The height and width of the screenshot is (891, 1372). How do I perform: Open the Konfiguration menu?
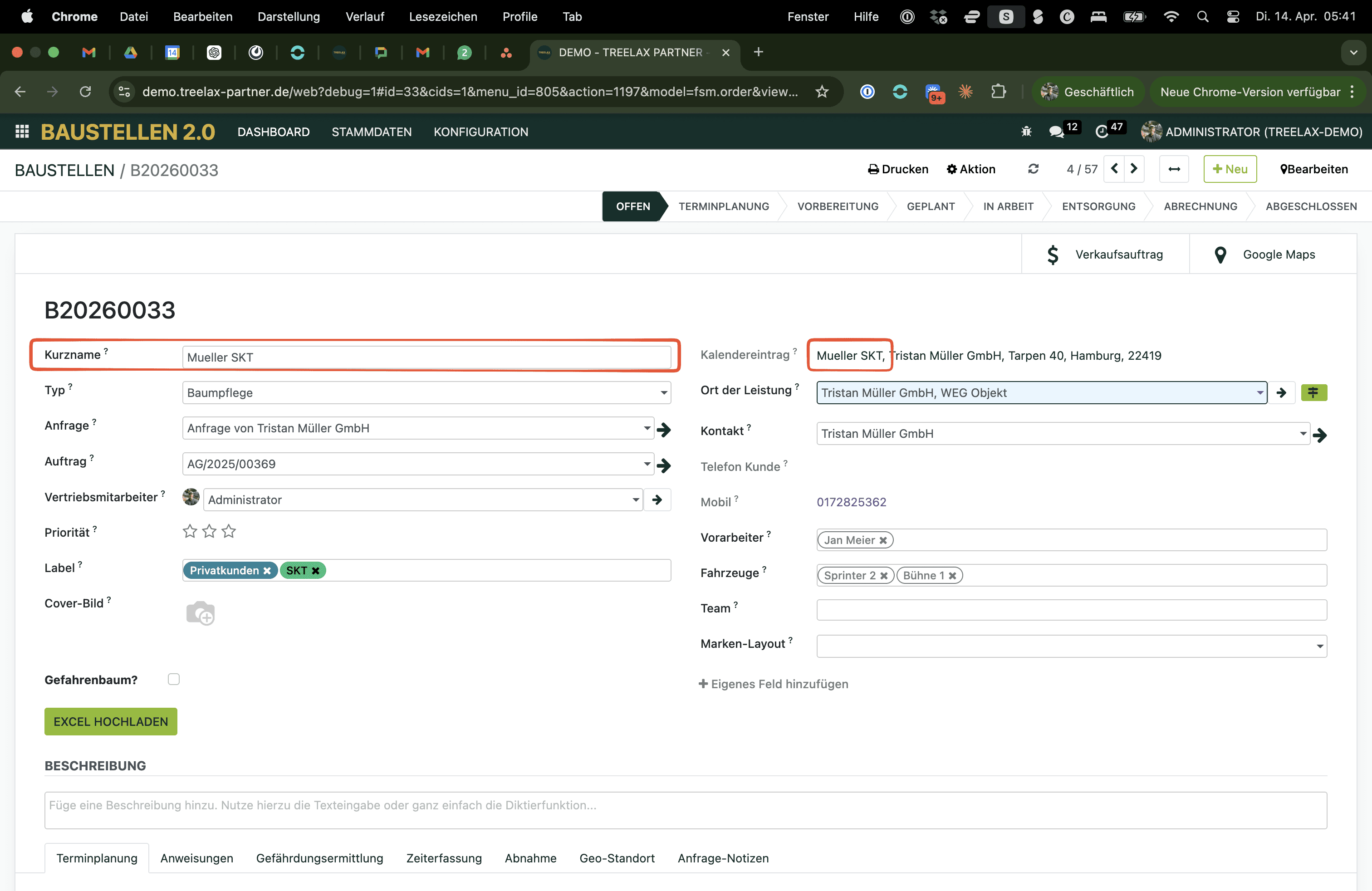[x=480, y=132]
